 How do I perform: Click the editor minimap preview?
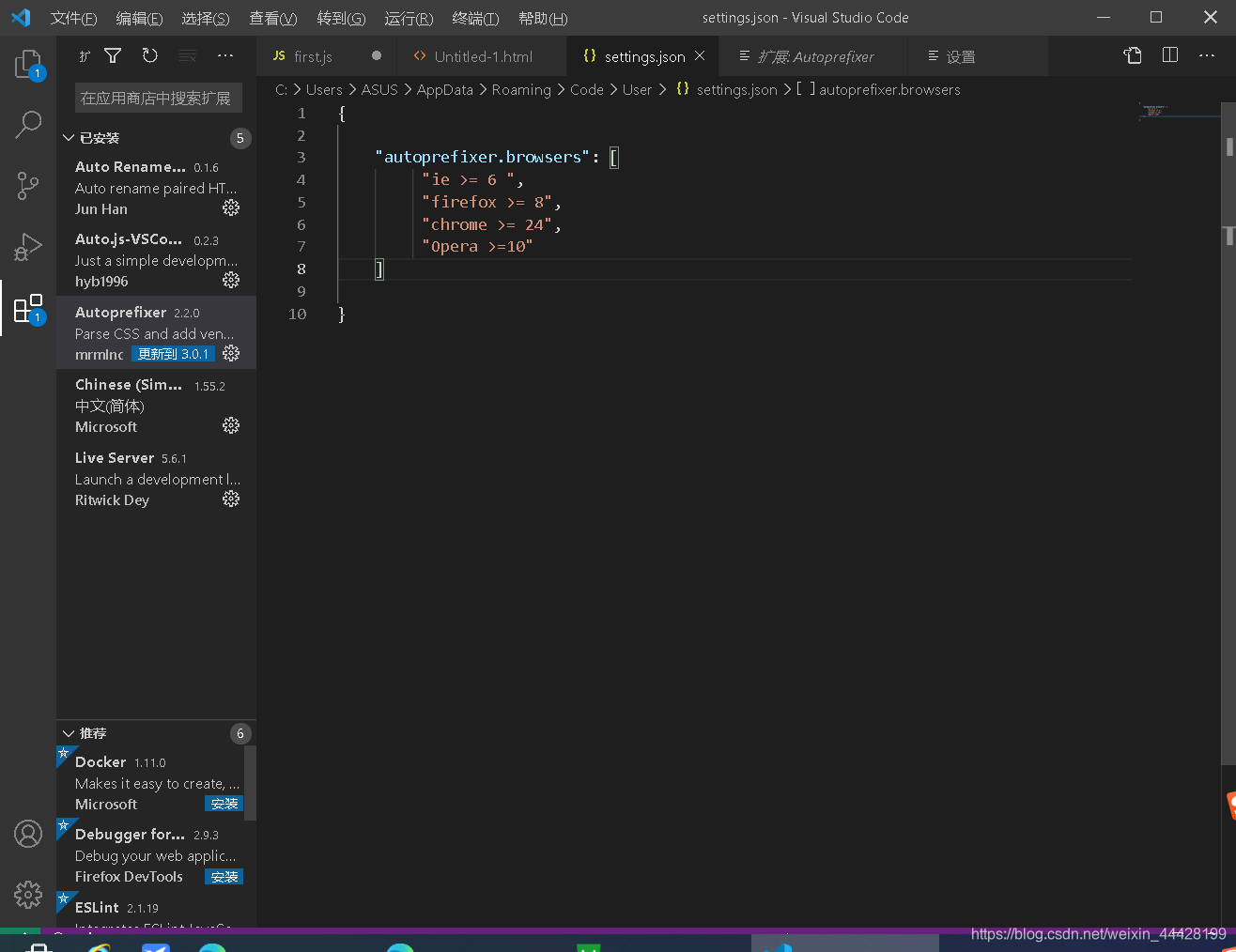(1178, 112)
